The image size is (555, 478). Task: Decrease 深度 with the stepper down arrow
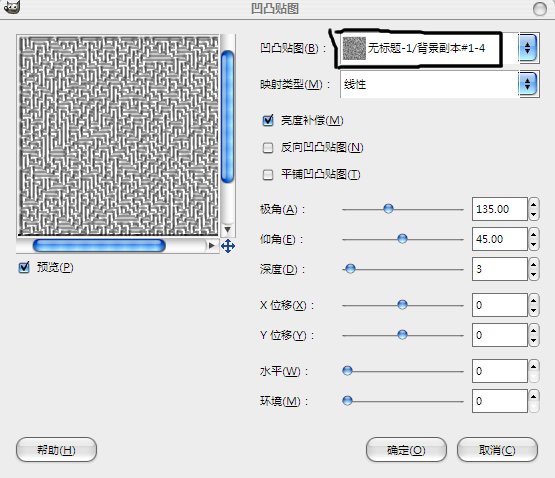533,275
